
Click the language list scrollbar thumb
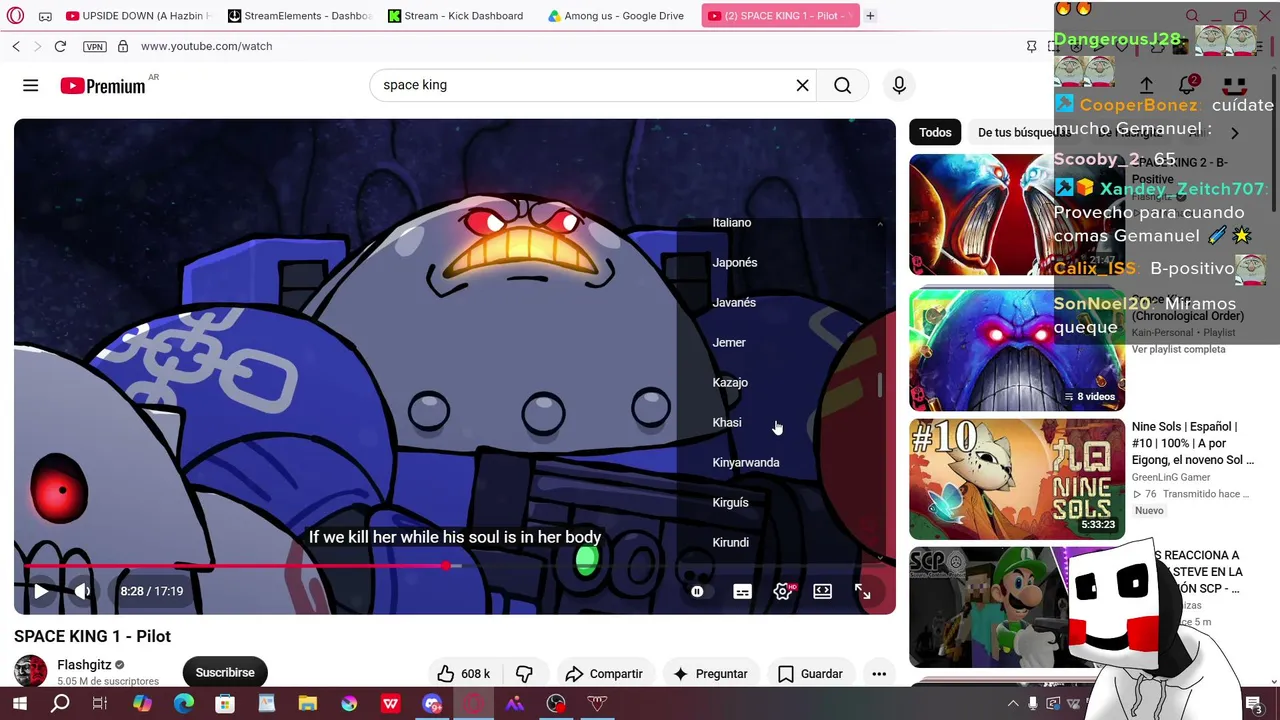[880, 385]
